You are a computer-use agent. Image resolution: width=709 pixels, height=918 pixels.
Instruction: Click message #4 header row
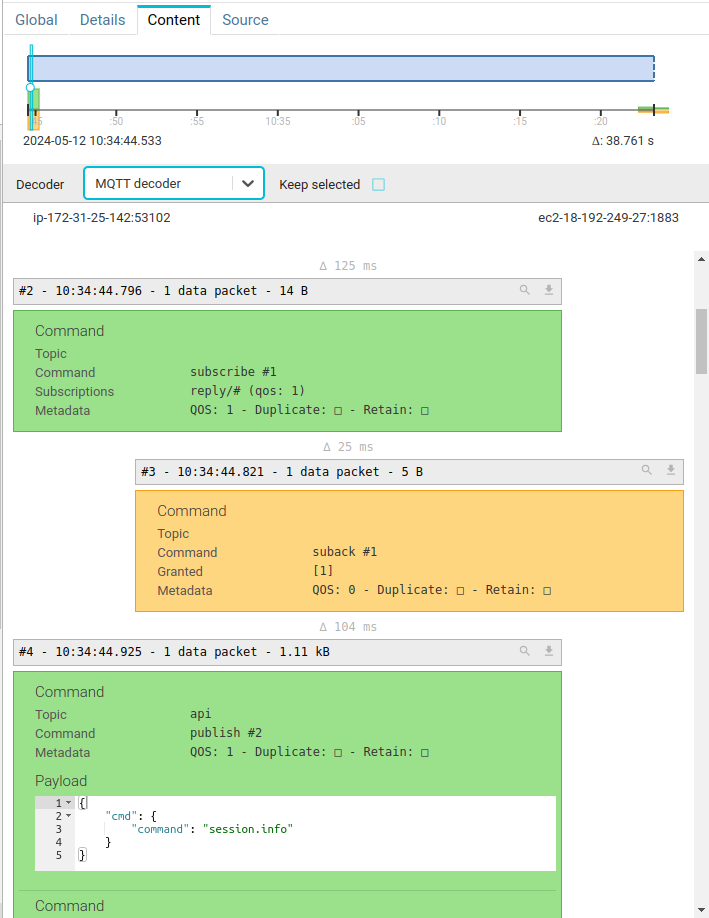(287, 652)
